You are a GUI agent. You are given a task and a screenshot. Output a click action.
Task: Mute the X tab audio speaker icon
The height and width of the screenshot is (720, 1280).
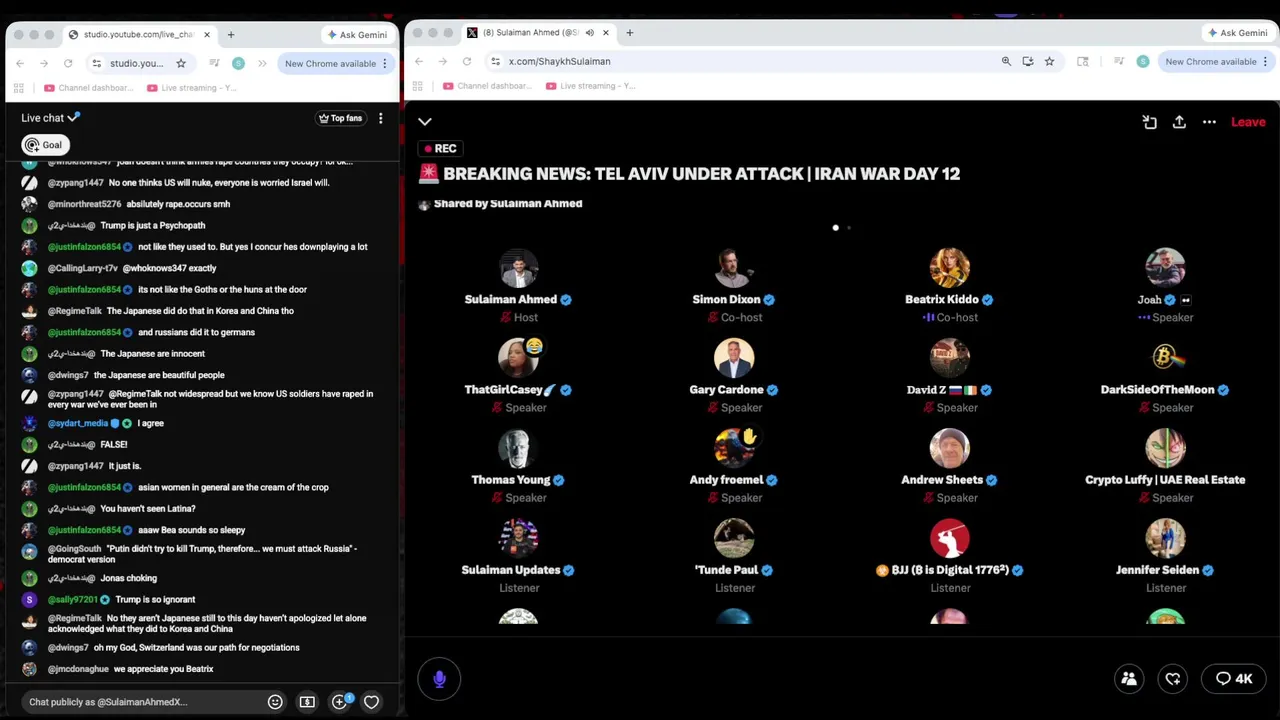point(589,33)
